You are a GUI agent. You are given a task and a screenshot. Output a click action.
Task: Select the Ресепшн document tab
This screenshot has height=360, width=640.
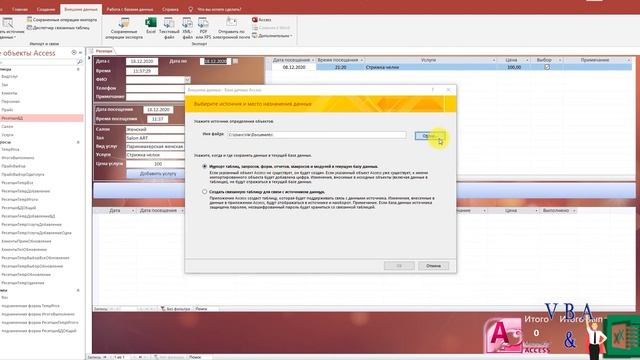click(104, 51)
